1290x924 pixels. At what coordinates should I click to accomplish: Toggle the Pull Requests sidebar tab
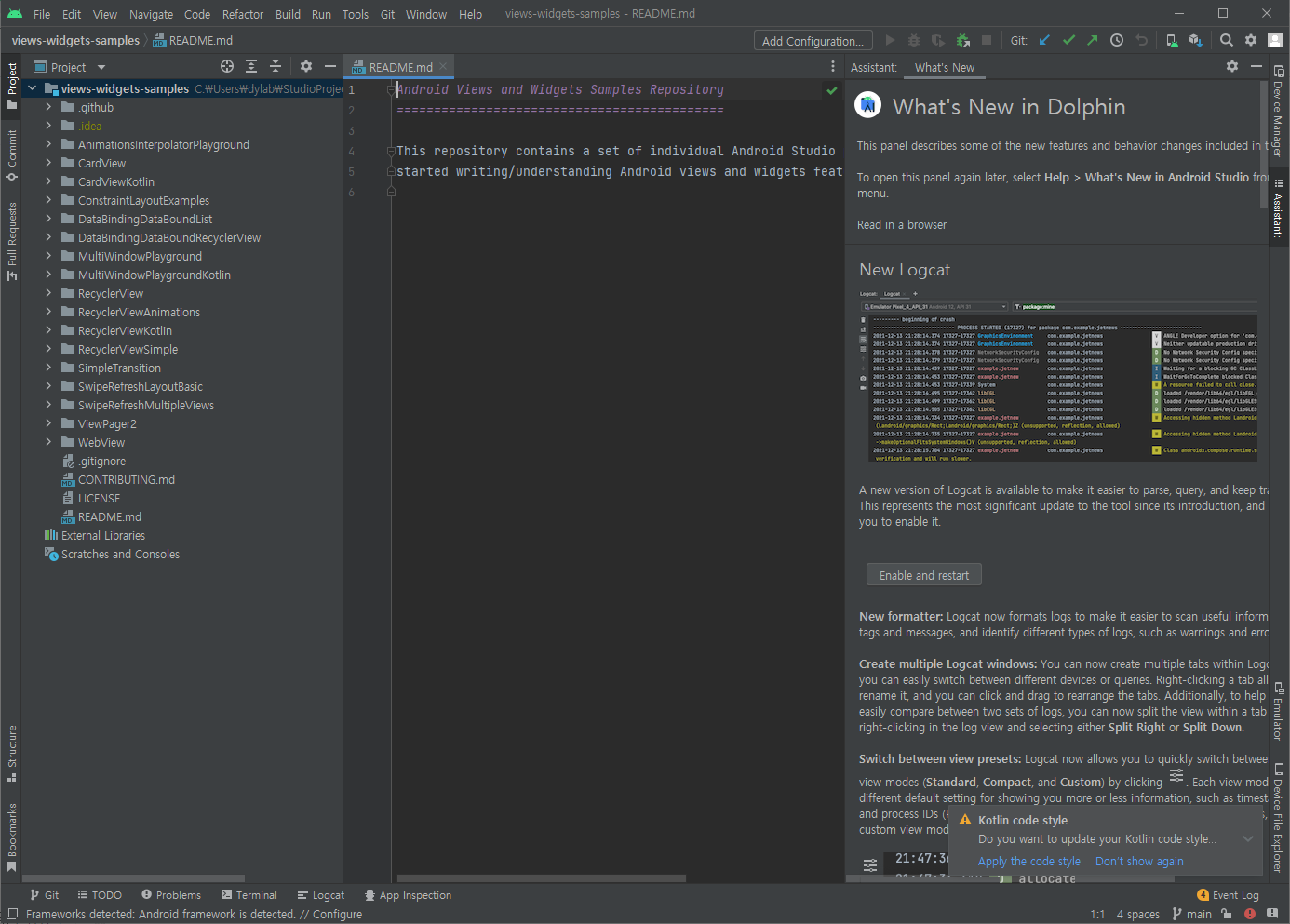point(12,241)
